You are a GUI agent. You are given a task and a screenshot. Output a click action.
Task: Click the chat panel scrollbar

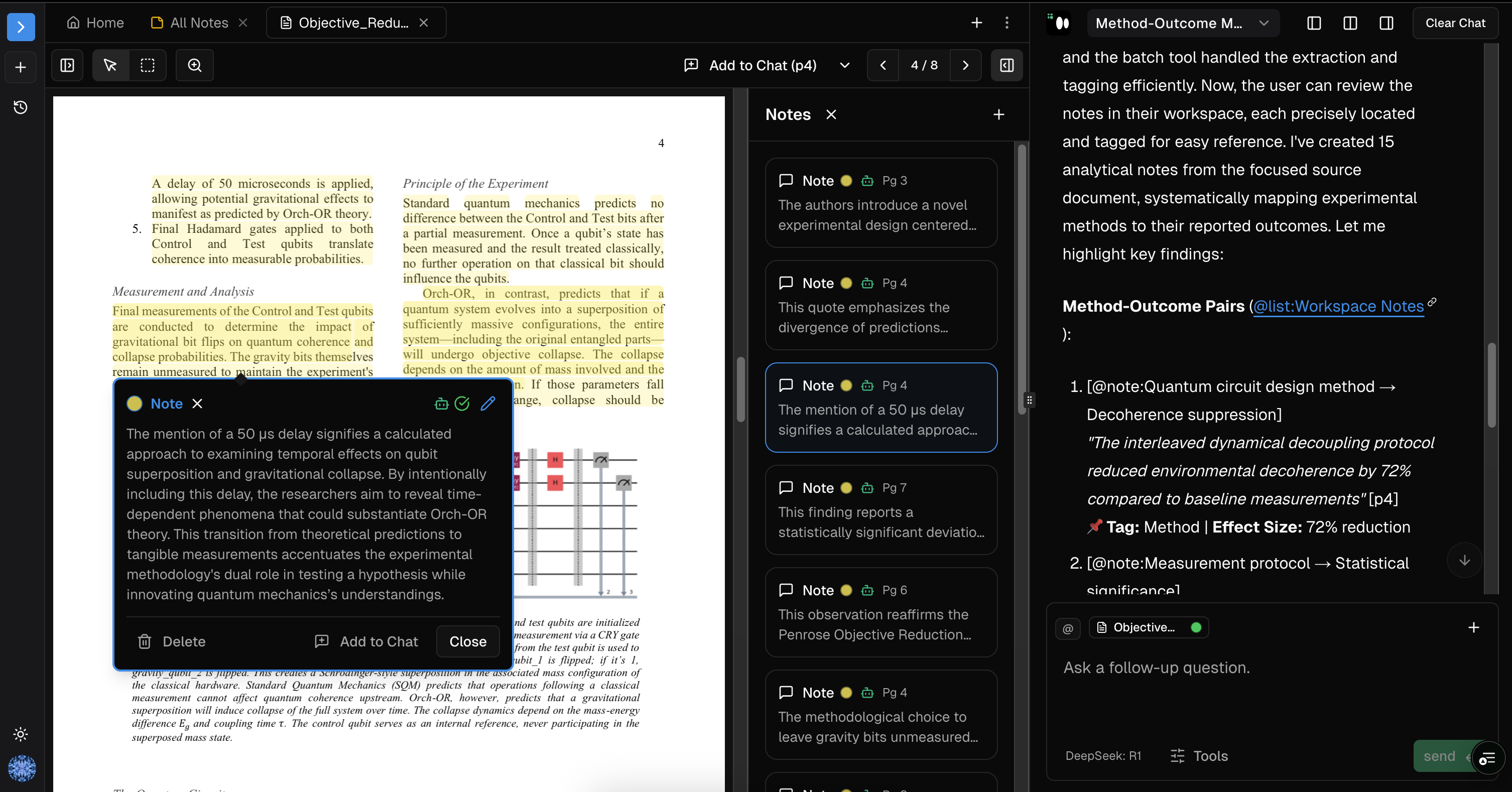coord(1491,385)
